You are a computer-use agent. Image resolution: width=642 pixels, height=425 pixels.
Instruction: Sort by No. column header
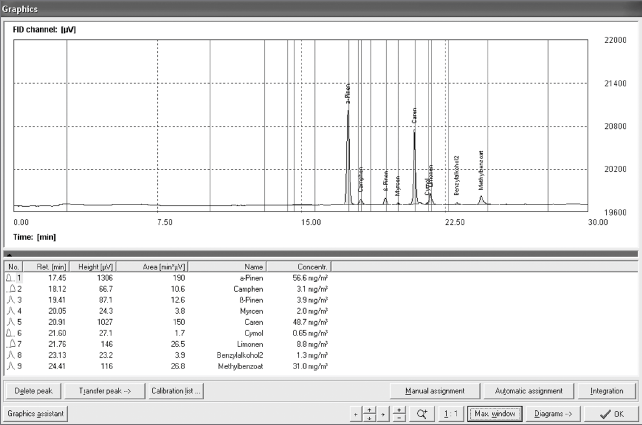click(14, 267)
